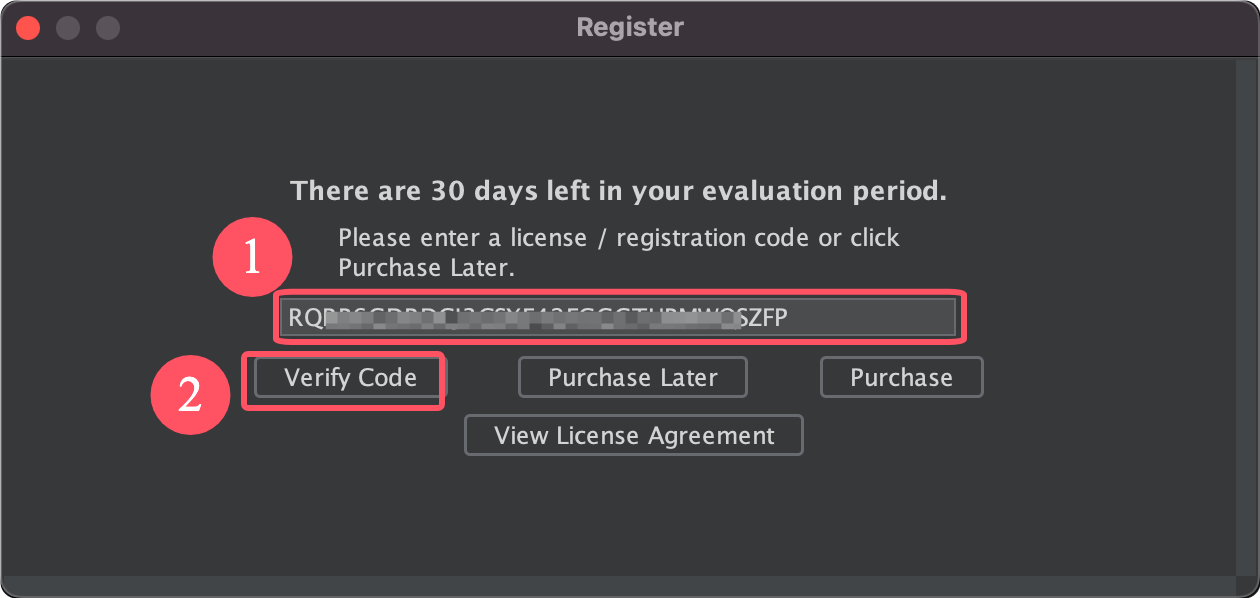Click the bottom status strip of the dialog

pyautogui.click(x=630, y=586)
